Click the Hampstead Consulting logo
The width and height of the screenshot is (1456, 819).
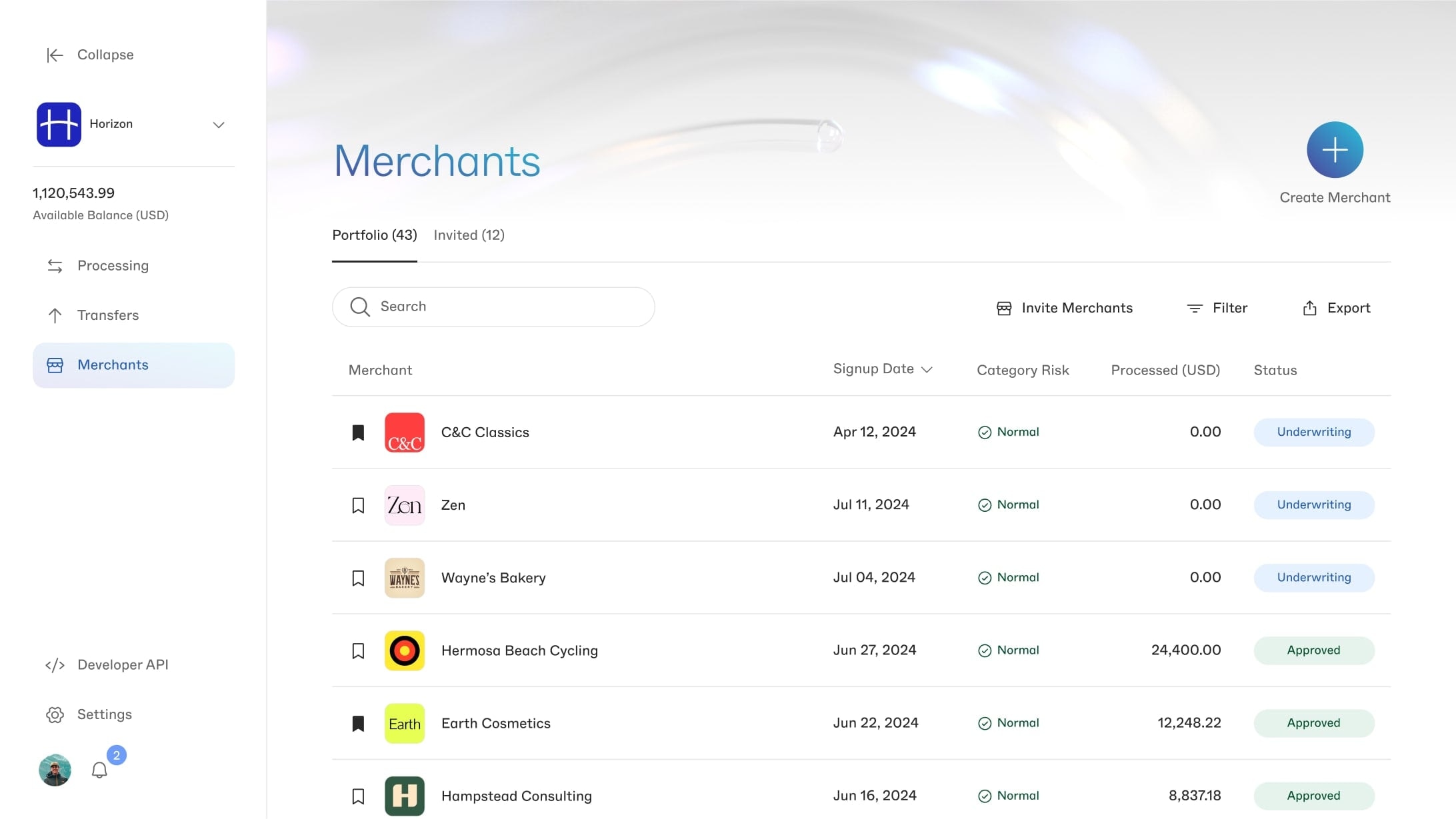(x=405, y=796)
